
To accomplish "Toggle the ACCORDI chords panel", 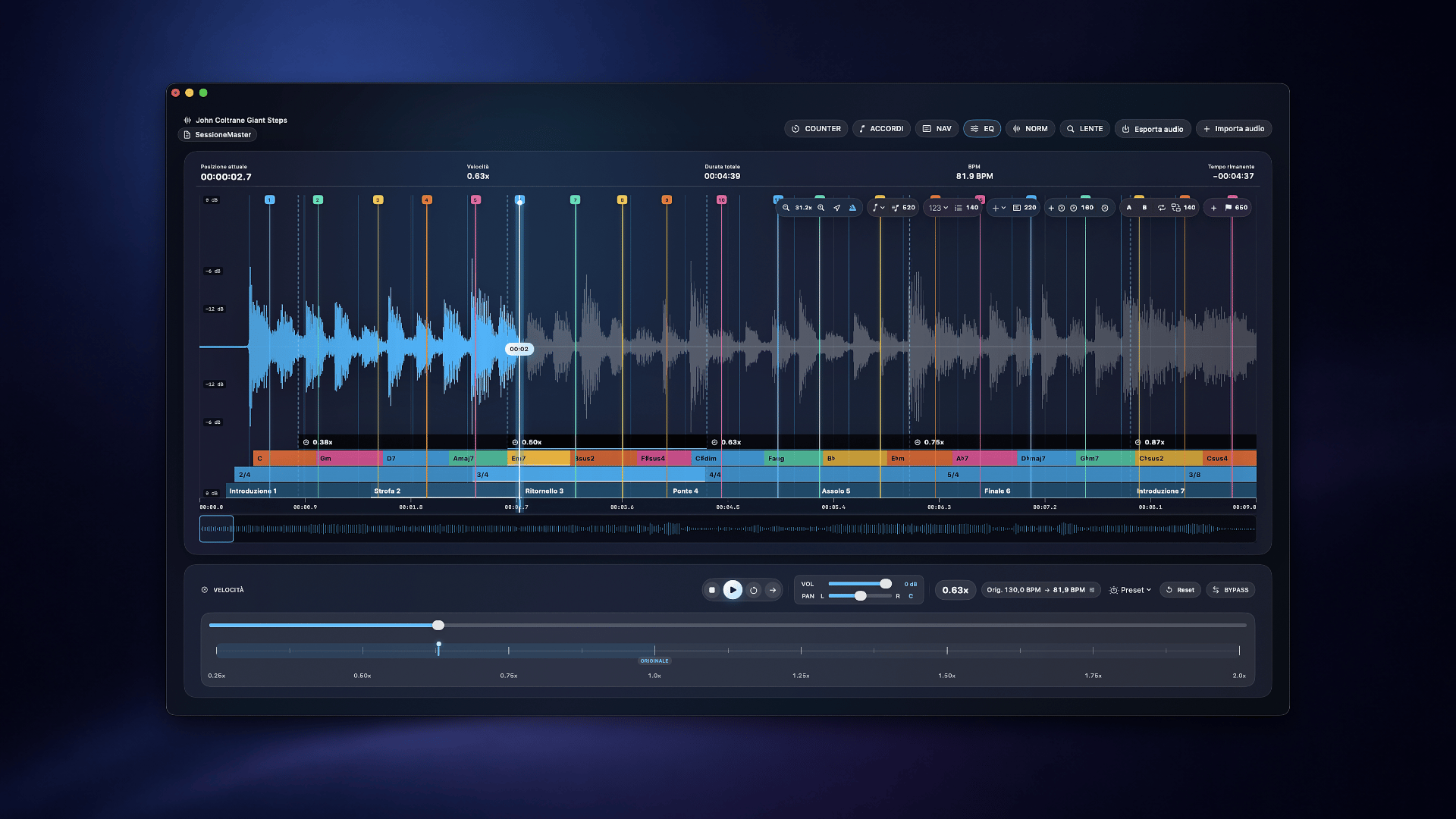I will pos(881,129).
